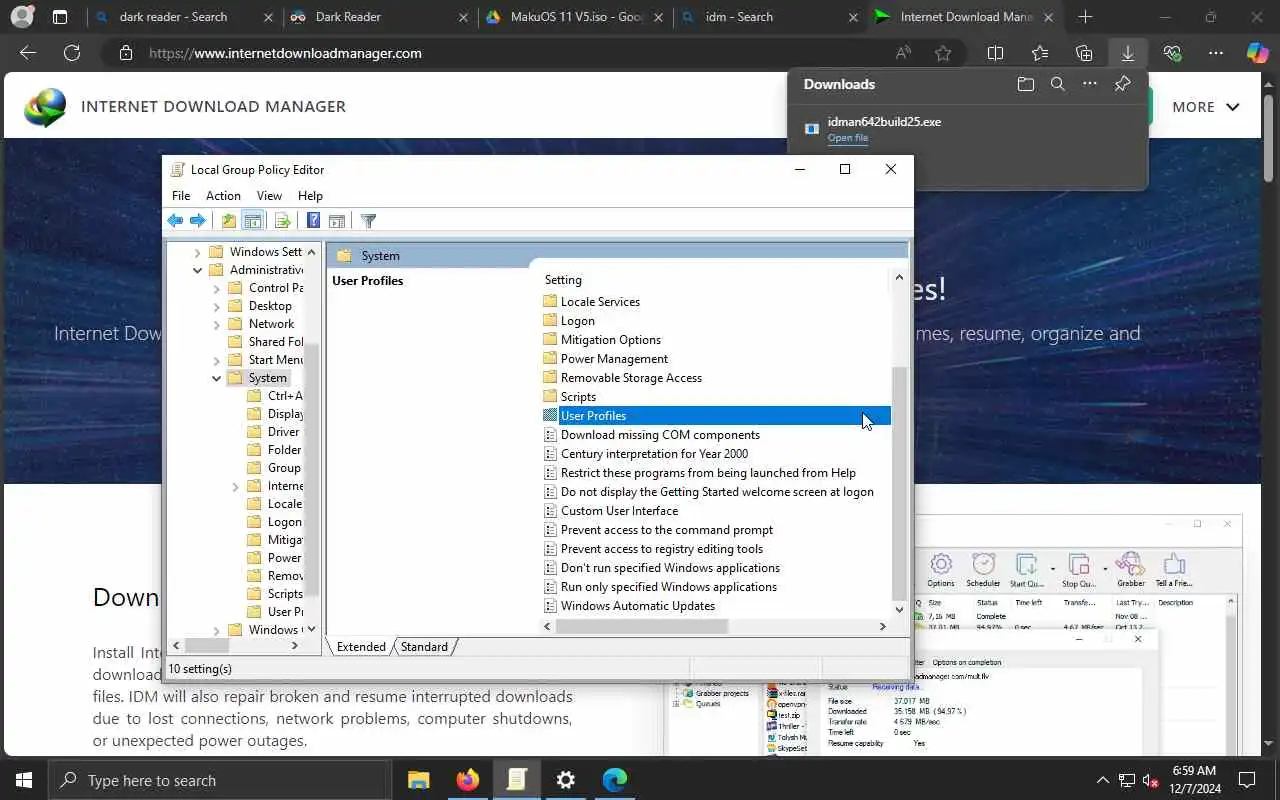Screen dimensions: 1280x800
Task: Toggle Show/Hide Action Pane toolbar icon
Action: (x=337, y=221)
